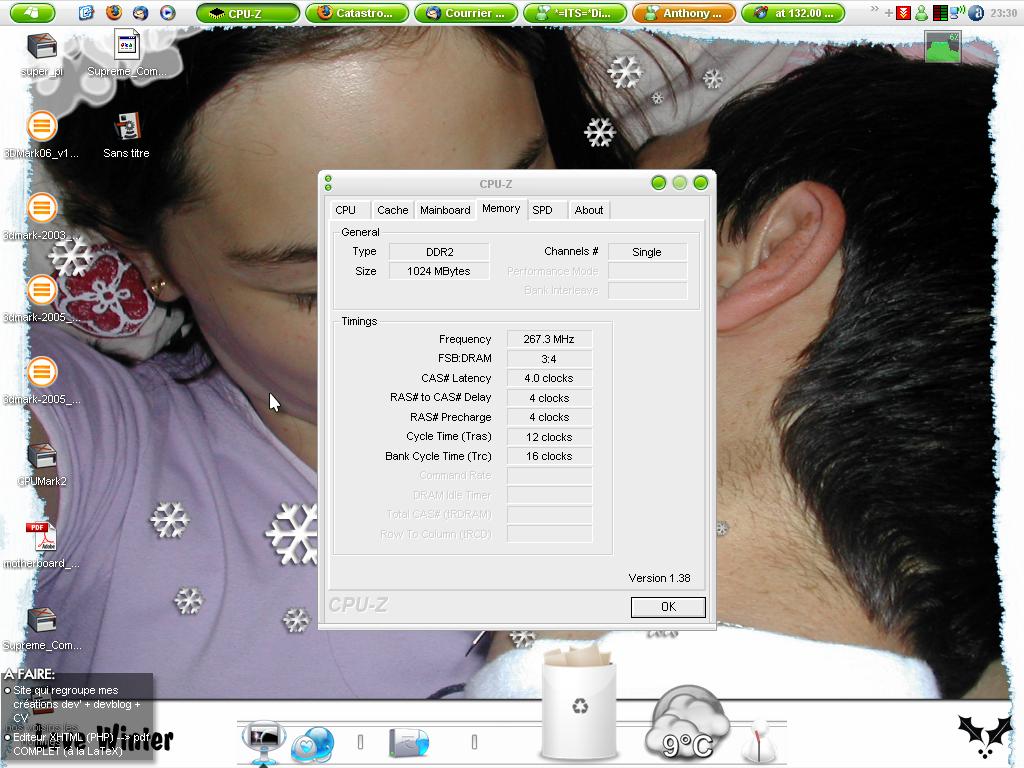Launch Thunderbird from the quick launch bar
Viewport: 1024px width, 768px height.
click(x=140, y=12)
